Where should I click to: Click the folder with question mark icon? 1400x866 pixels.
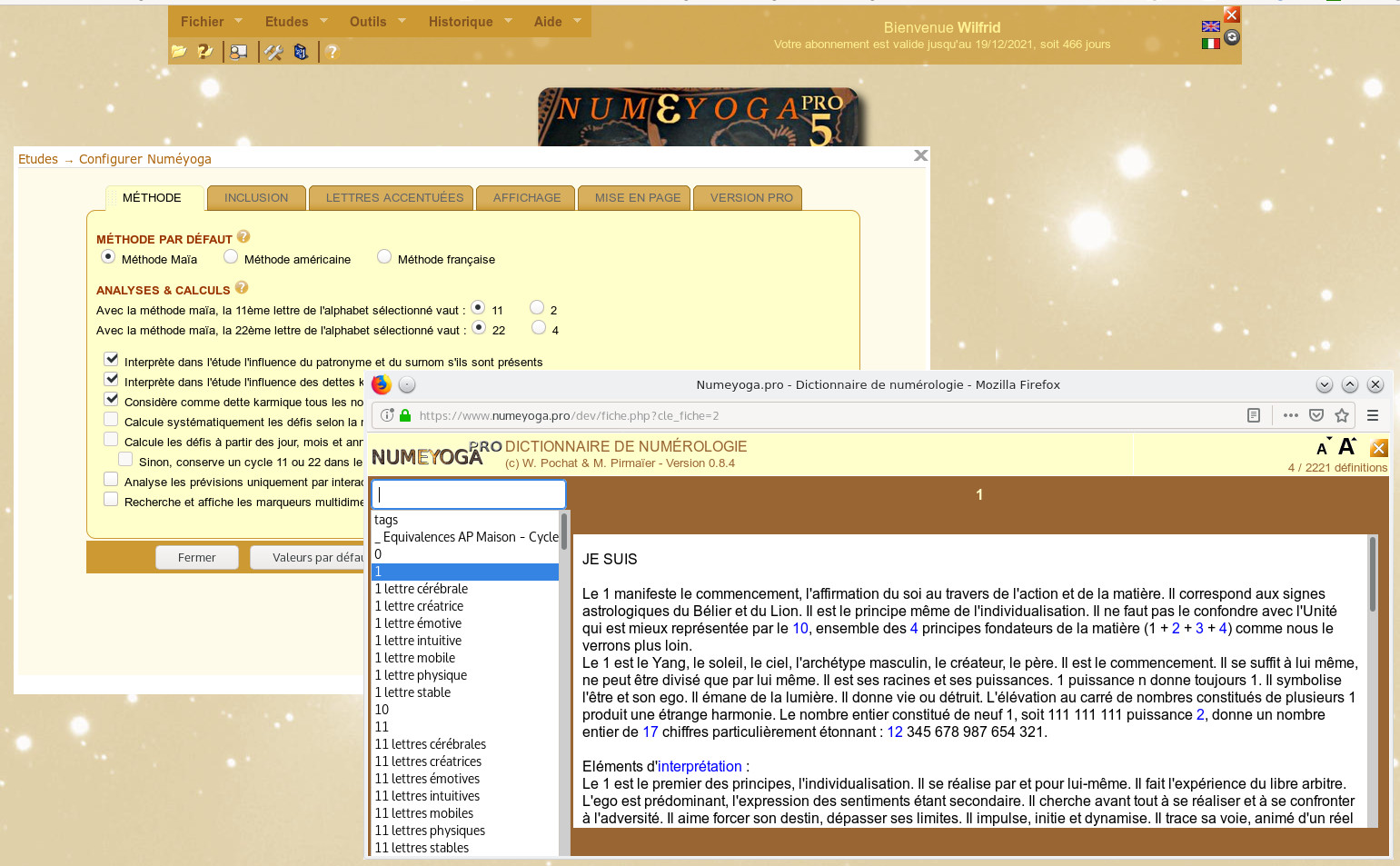pos(205,52)
